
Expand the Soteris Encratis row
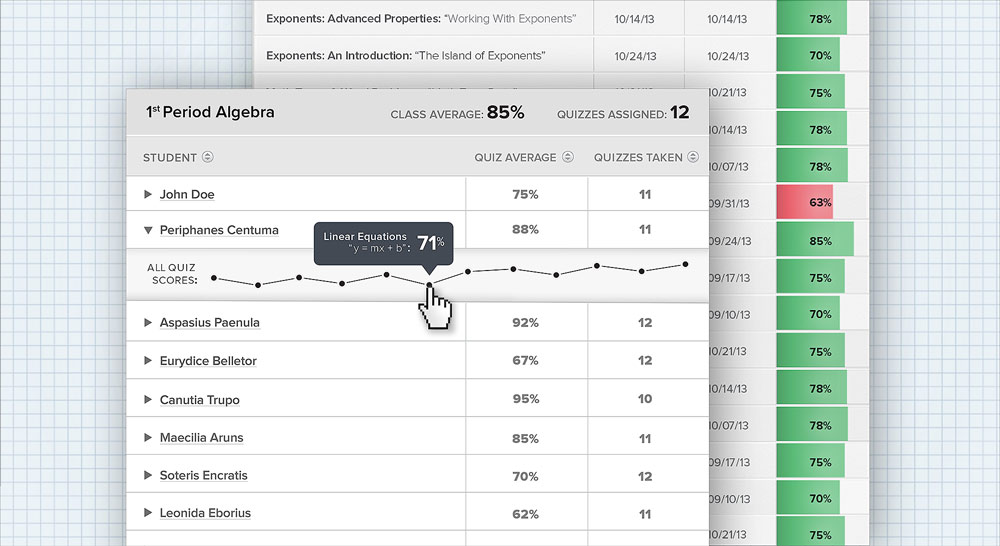[x=148, y=475]
